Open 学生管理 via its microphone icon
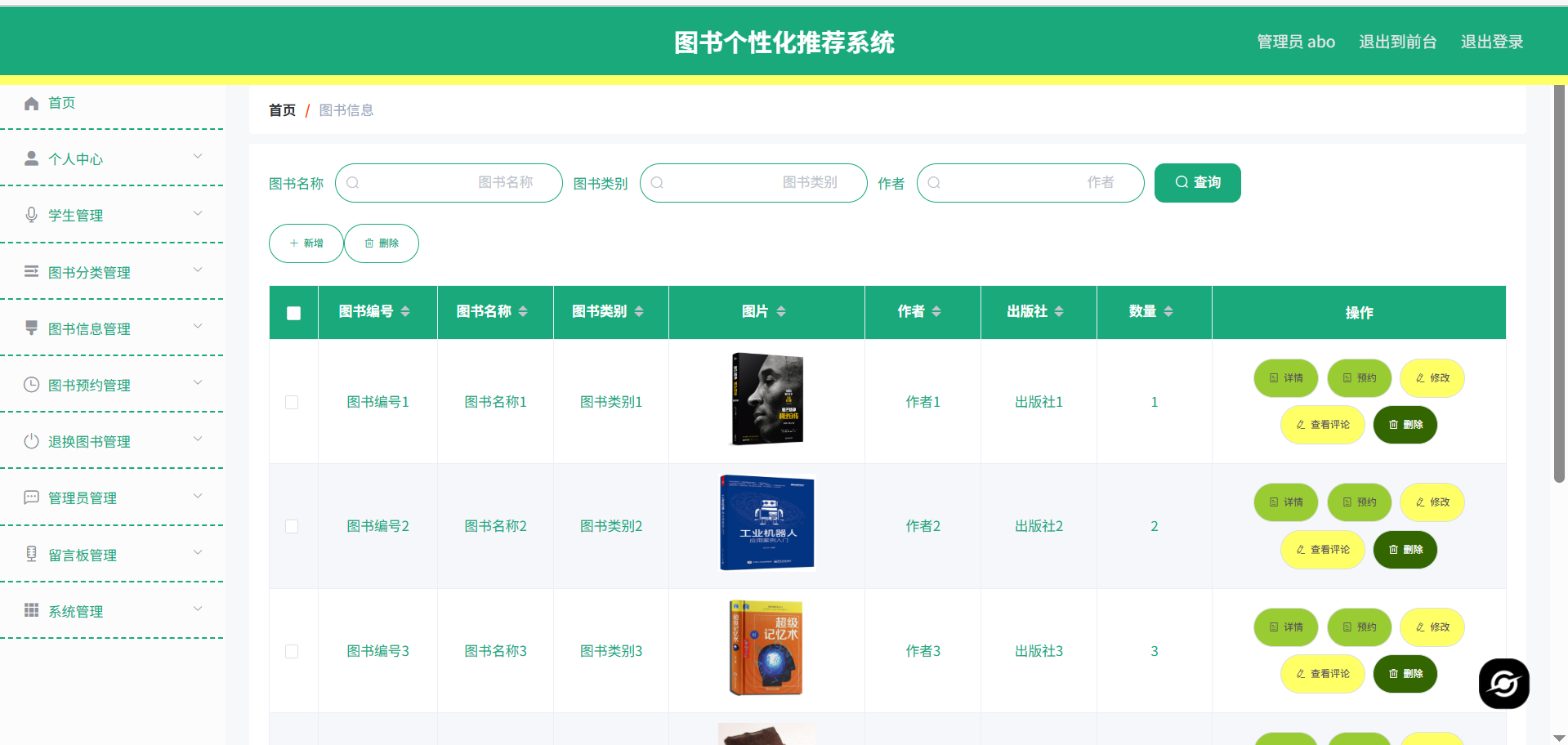Image resolution: width=1568 pixels, height=745 pixels. [31, 214]
